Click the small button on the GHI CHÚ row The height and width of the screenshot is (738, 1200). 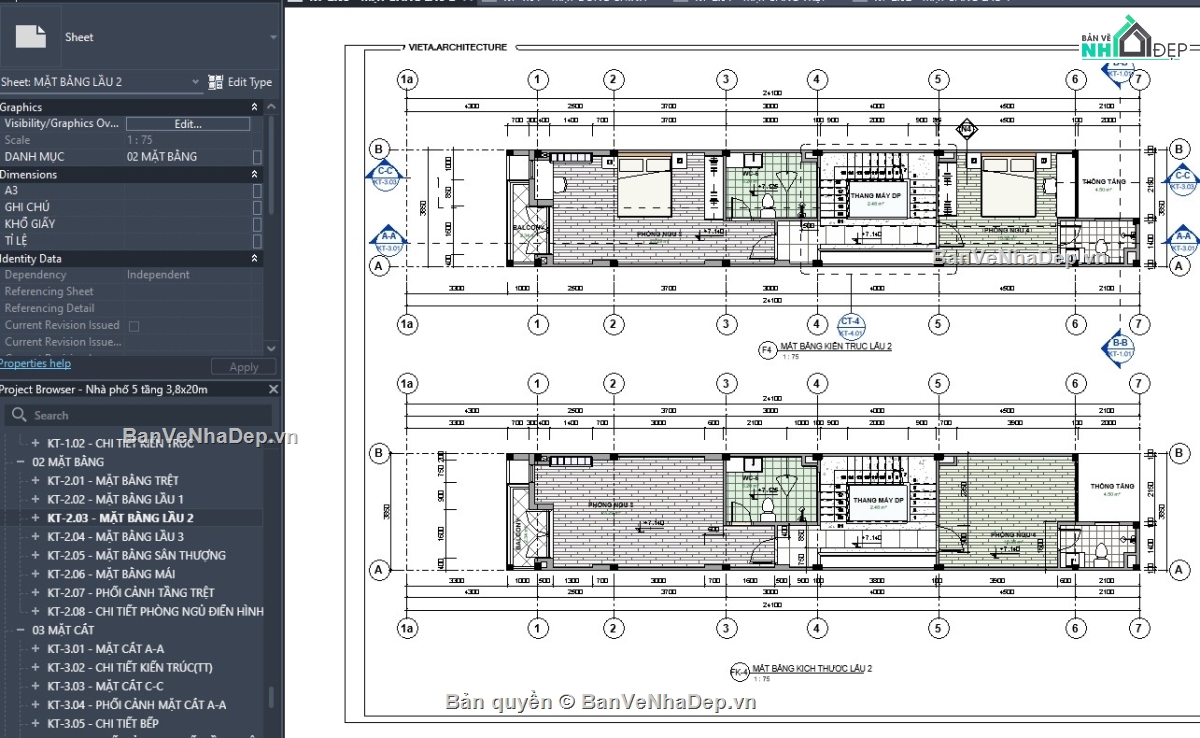pyautogui.click(x=257, y=208)
